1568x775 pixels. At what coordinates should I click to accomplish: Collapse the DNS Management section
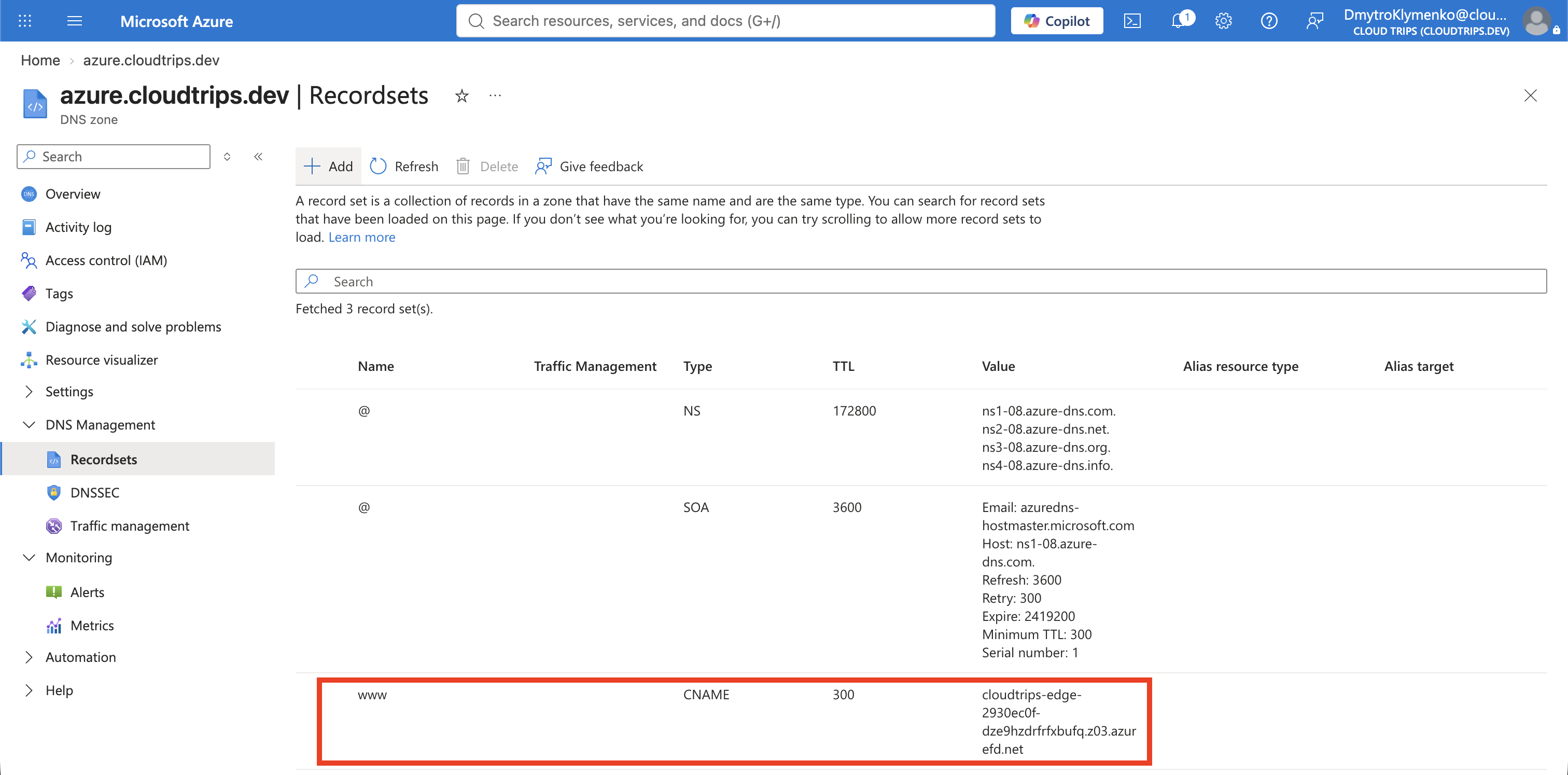(x=101, y=424)
